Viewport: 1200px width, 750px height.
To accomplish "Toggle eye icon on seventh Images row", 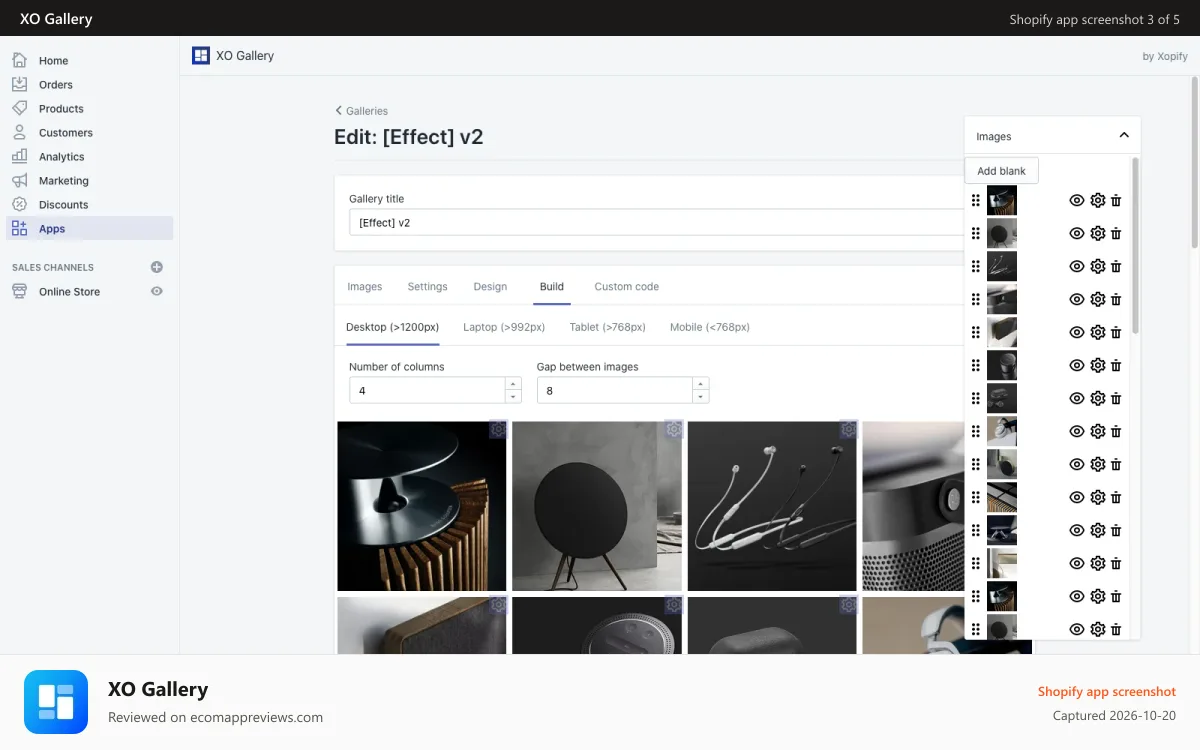I will tap(1077, 398).
